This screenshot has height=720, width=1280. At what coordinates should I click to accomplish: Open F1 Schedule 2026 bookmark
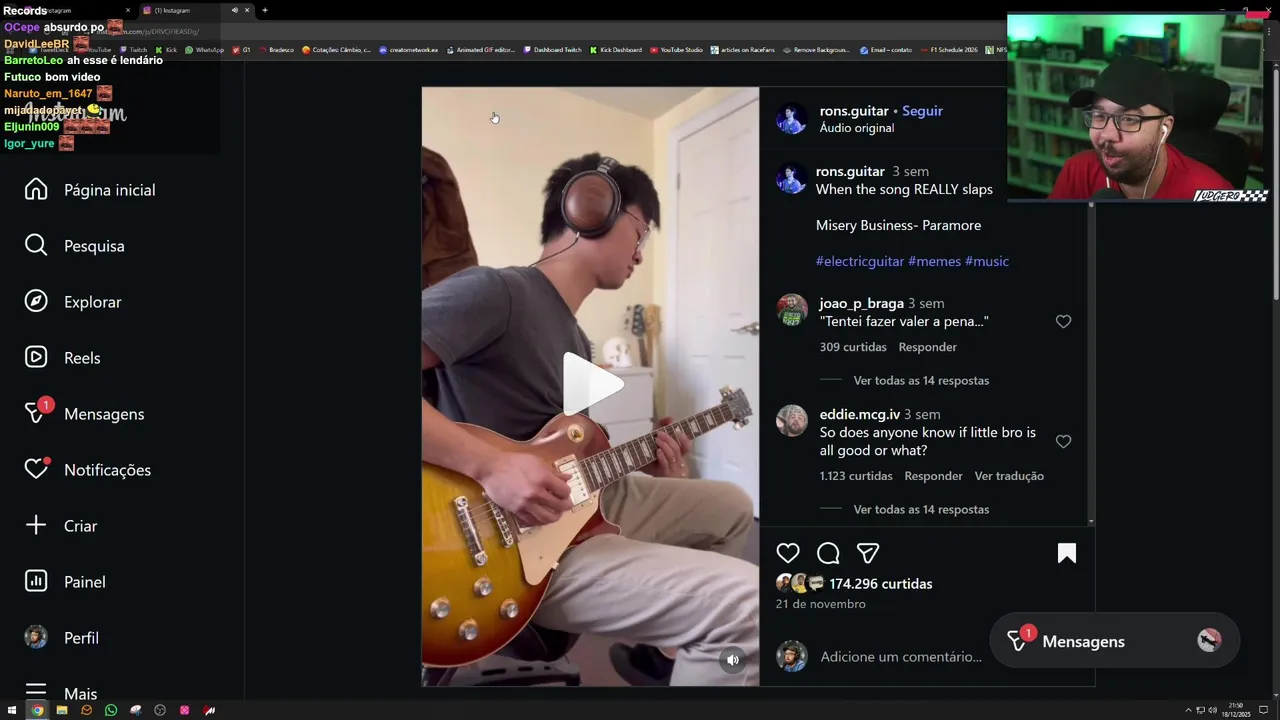pos(949,50)
